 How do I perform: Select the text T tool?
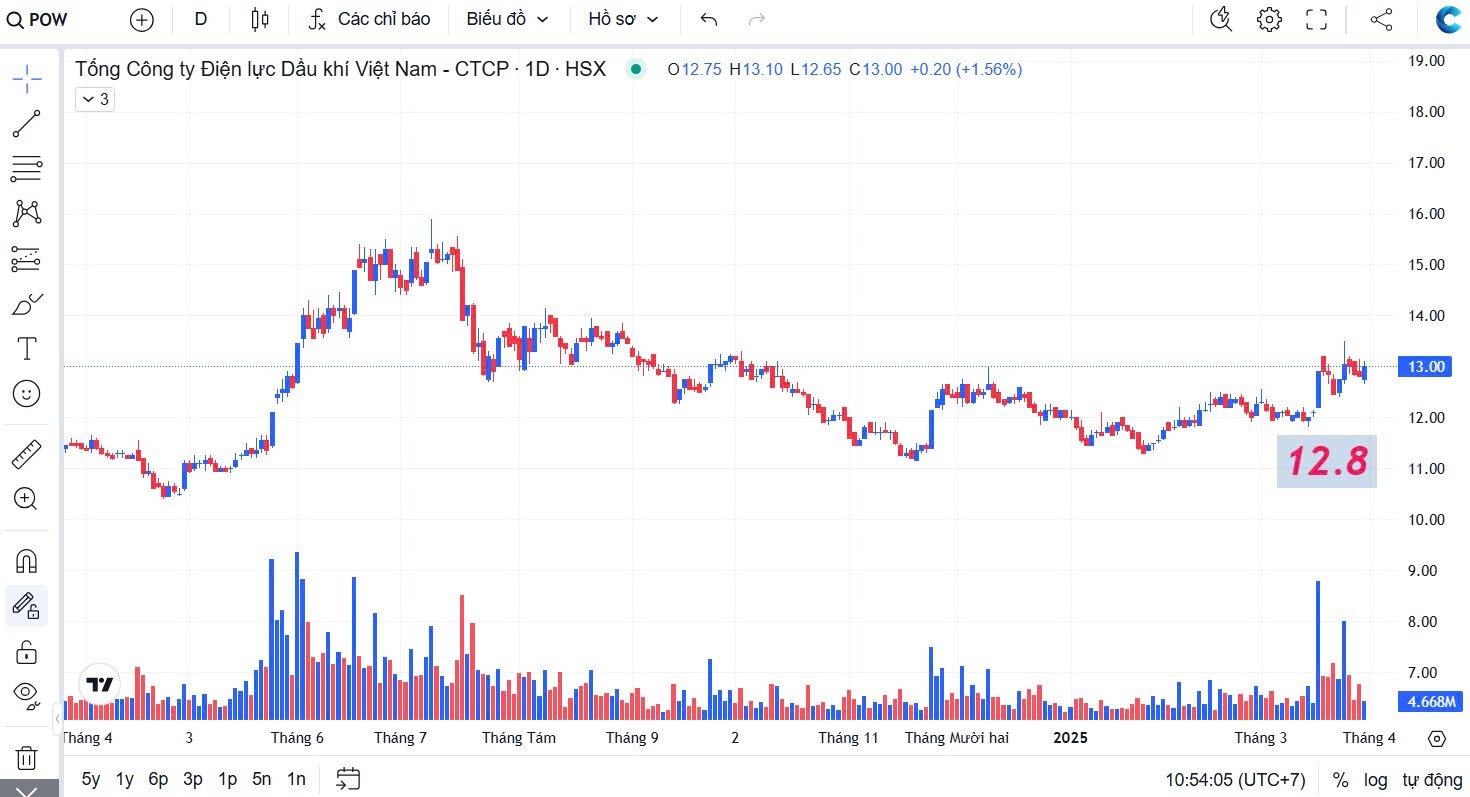27,349
